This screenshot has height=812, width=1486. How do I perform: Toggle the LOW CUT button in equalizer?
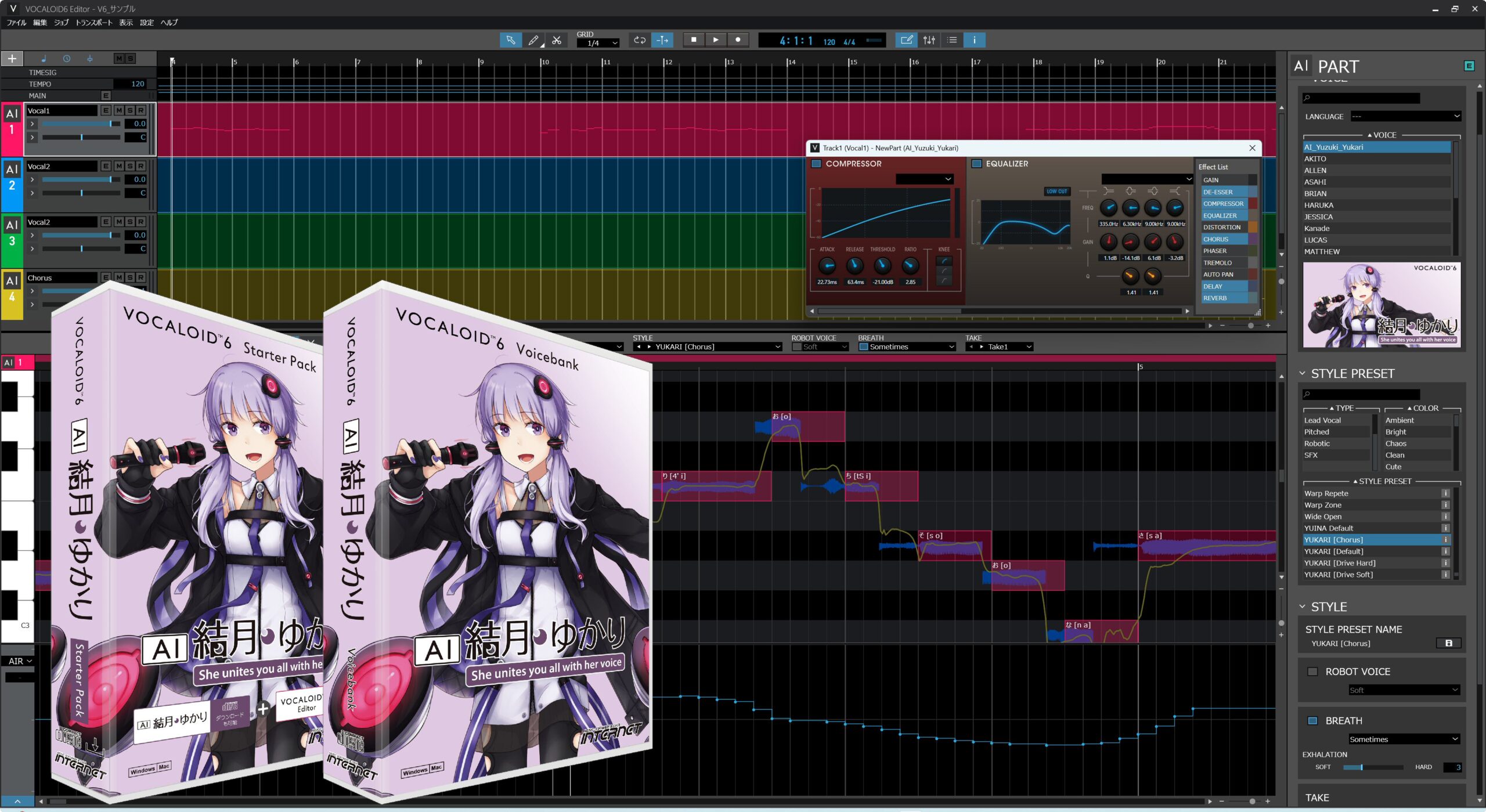(1057, 191)
